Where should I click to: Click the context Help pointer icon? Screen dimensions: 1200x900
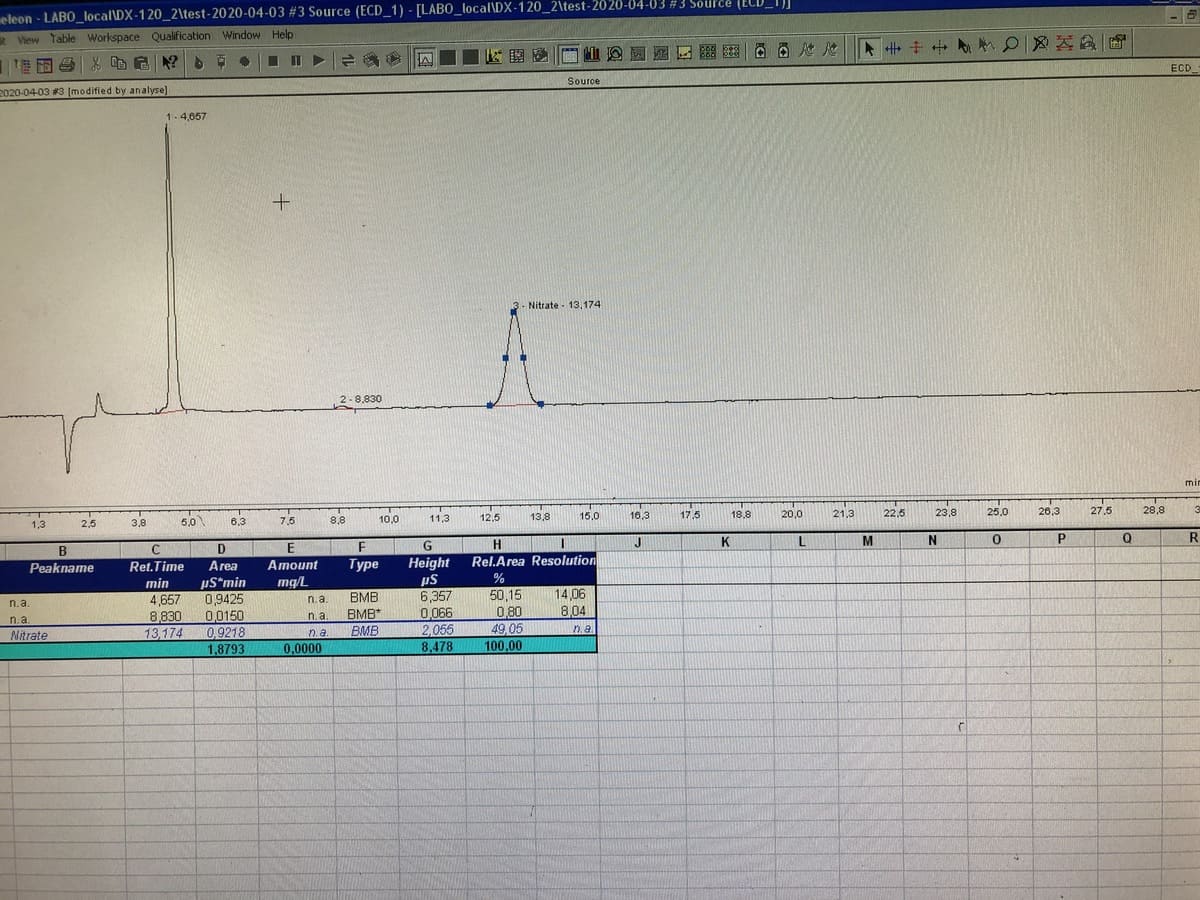coord(170,62)
